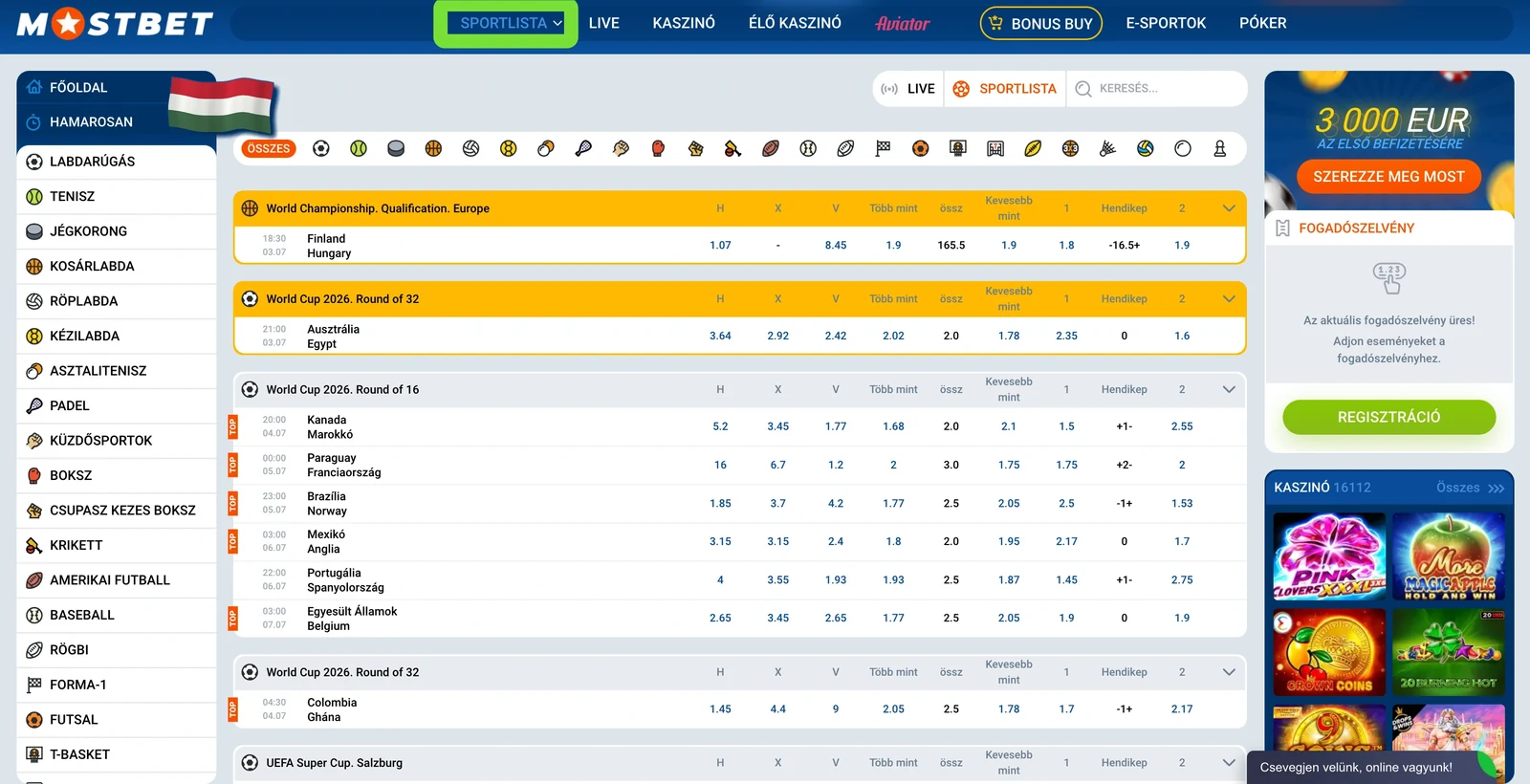
Task: Open FORMA-1 in the left sidebar
Action: (x=117, y=685)
